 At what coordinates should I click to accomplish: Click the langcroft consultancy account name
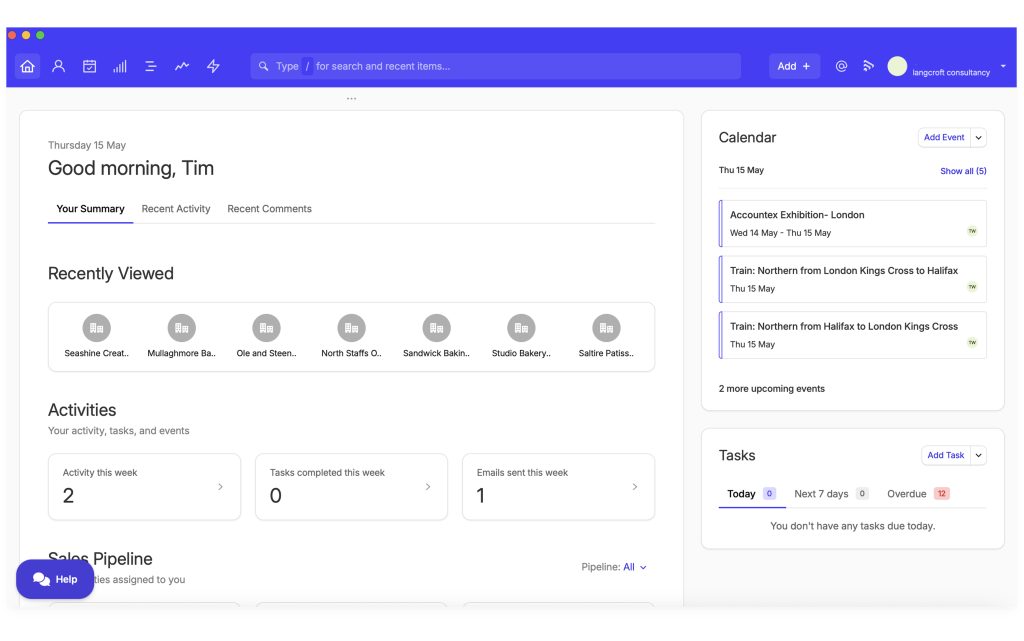point(951,72)
